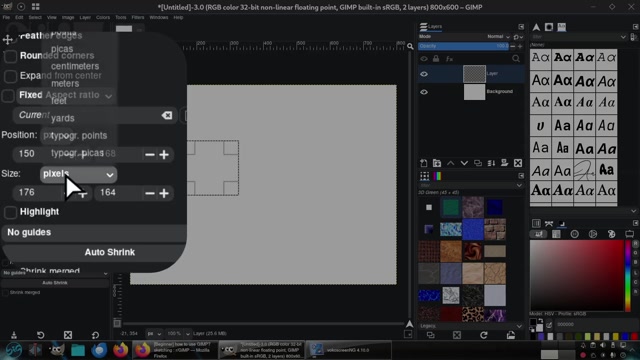Duplicate the selected pattern
Image resolution: width=640 pixels, height=360 pixels.
tap(430, 335)
